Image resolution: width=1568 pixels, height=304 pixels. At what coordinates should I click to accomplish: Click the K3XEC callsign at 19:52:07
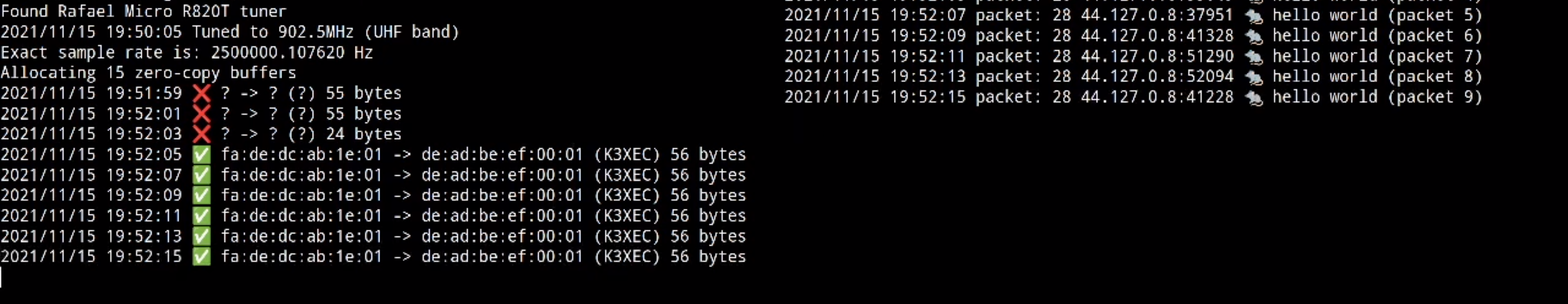(627, 175)
